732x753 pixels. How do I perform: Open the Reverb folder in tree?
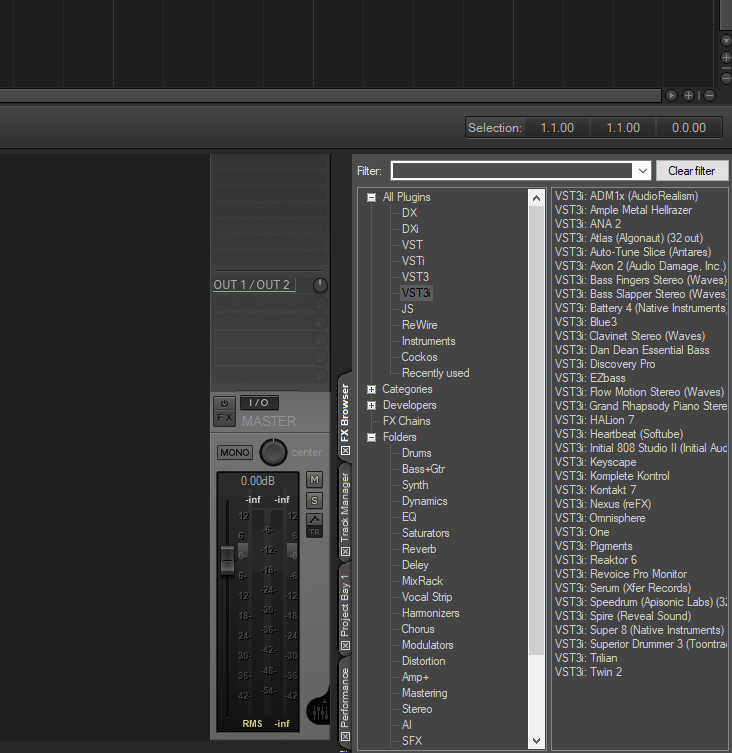[x=419, y=549]
